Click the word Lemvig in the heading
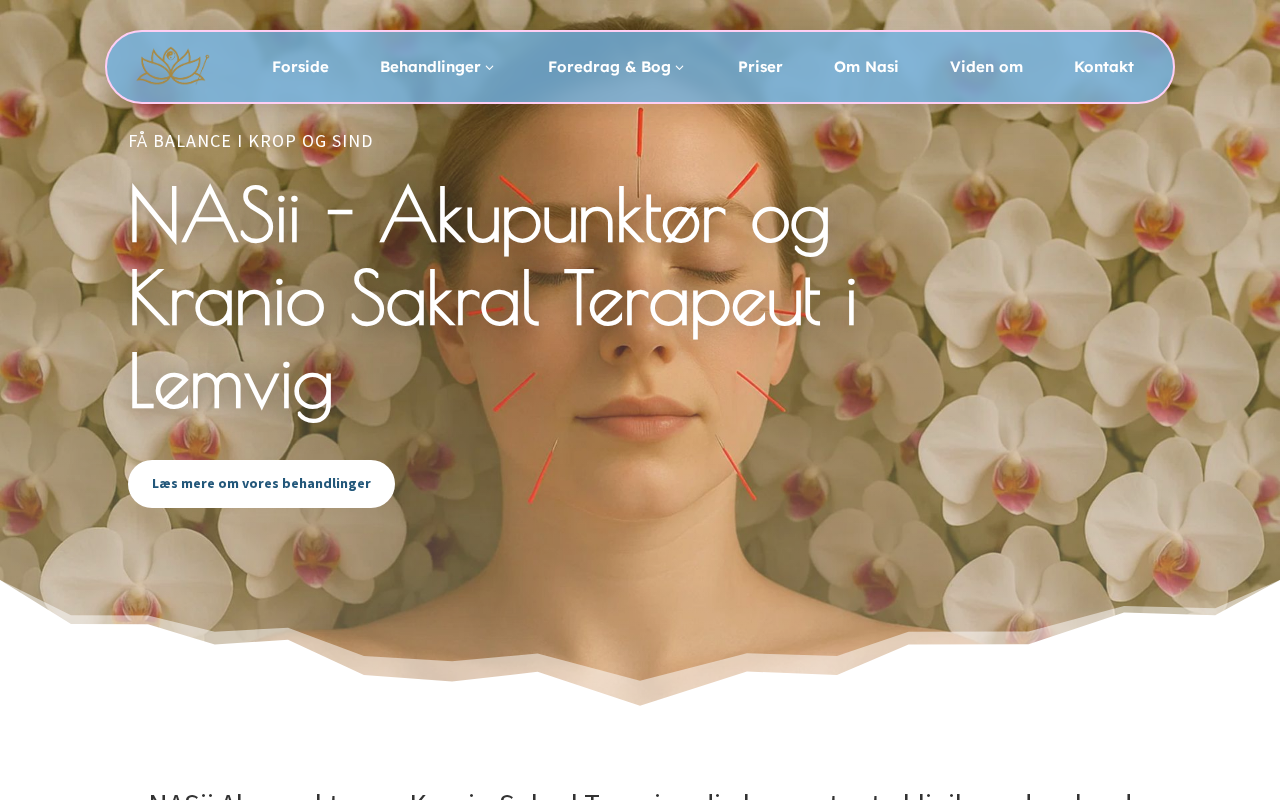Screen dimensions: 1280x800 (231, 382)
